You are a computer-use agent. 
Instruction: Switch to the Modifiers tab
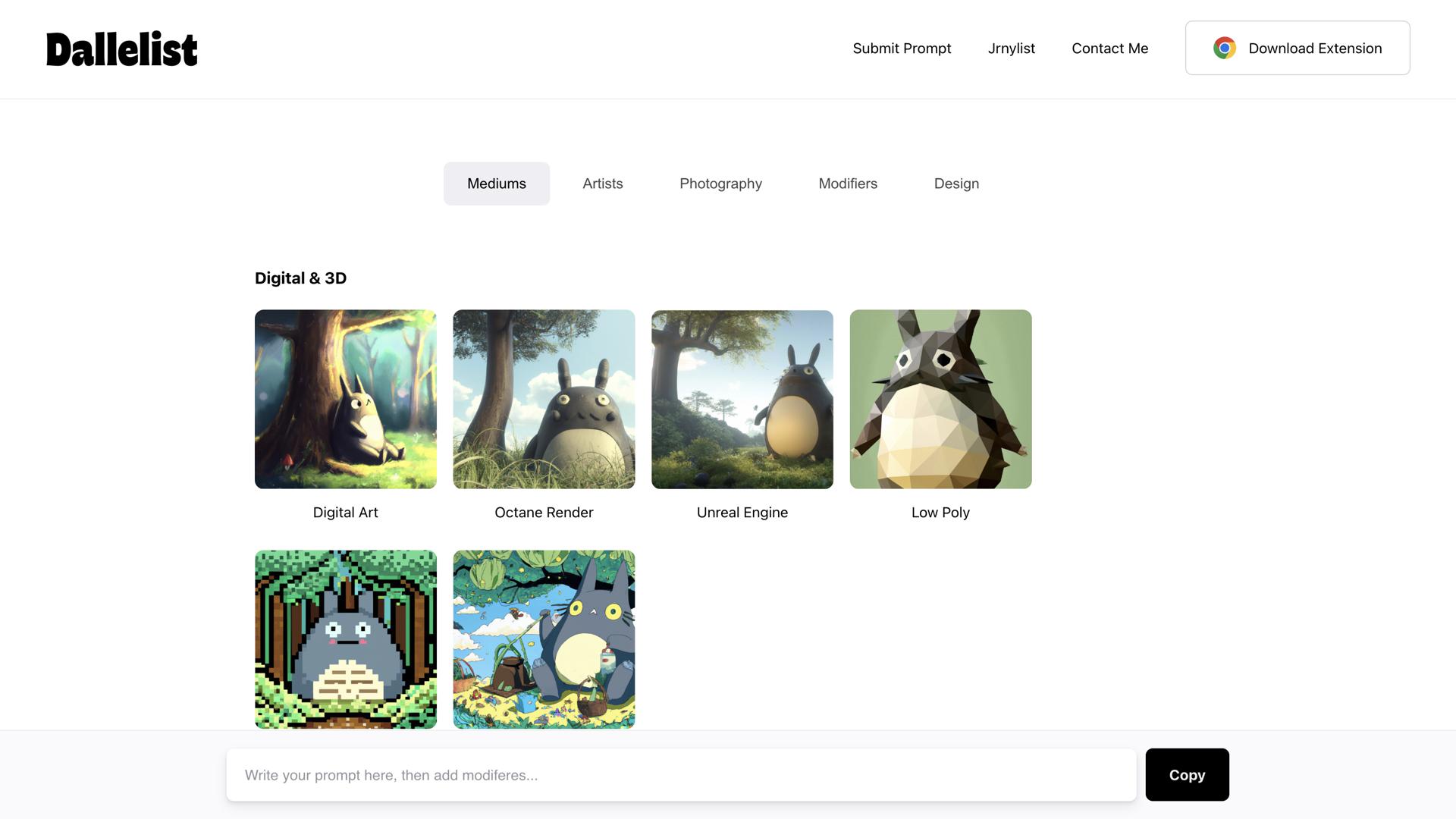tap(848, 184)
